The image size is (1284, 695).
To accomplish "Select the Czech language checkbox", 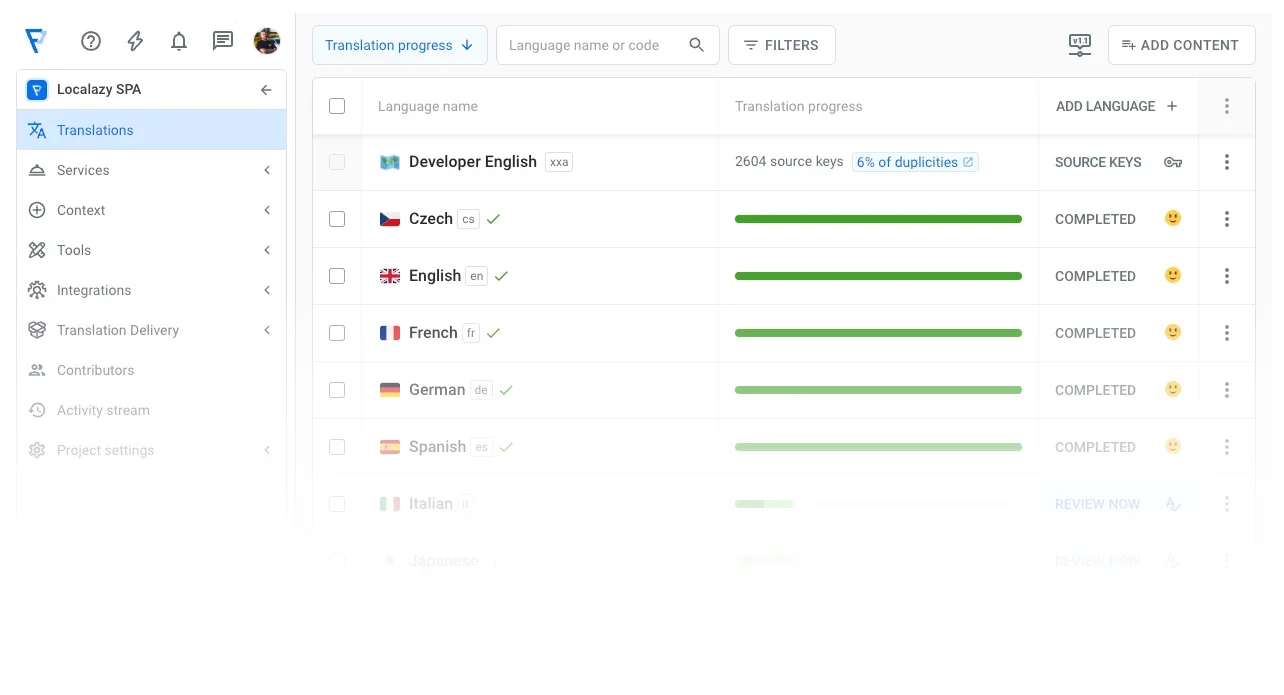I will point(337,219).
